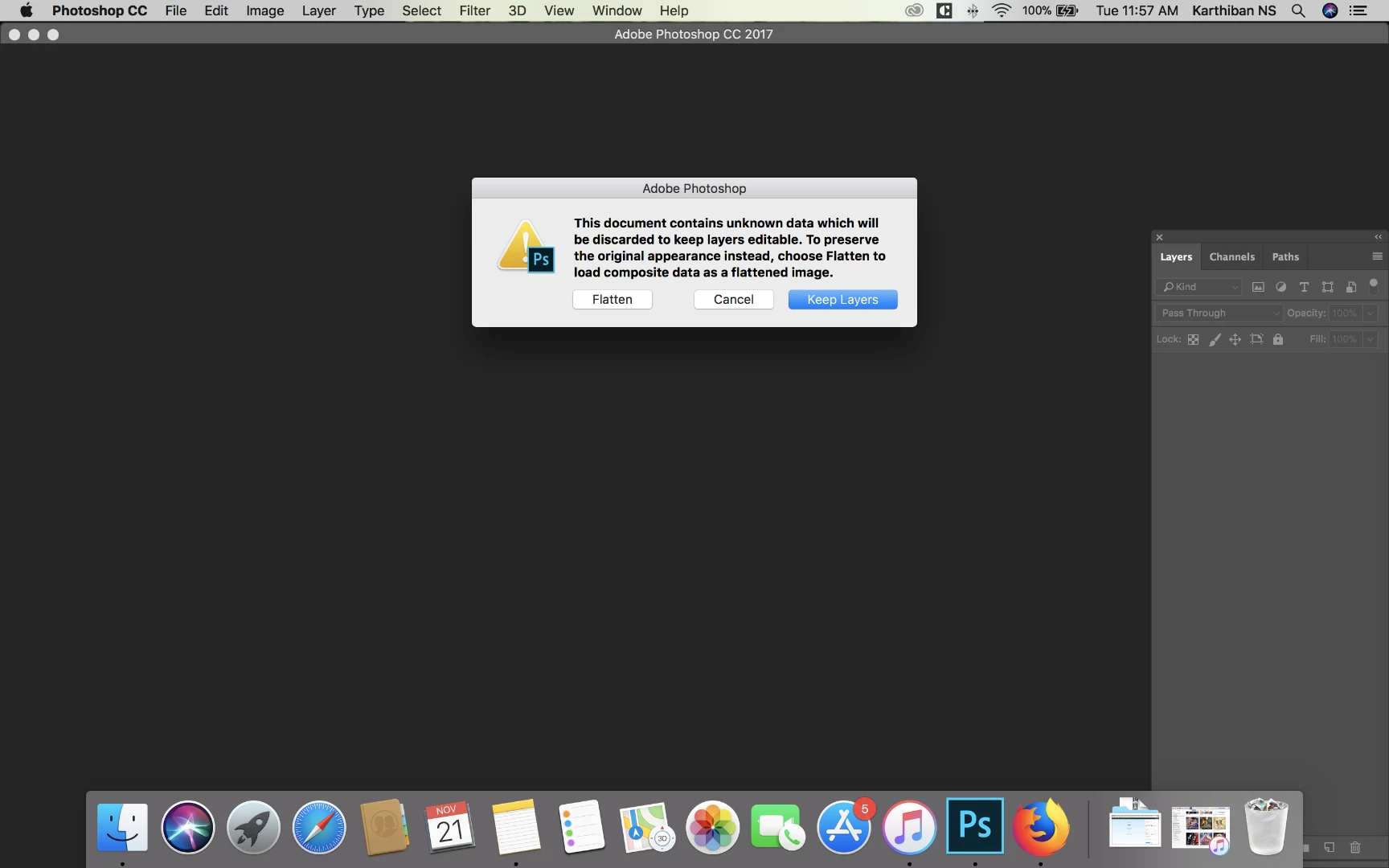Screen dimensions: 1389x868
Task: Open the Wi-Fi status menu
Action: click(x=1002, y=10)
